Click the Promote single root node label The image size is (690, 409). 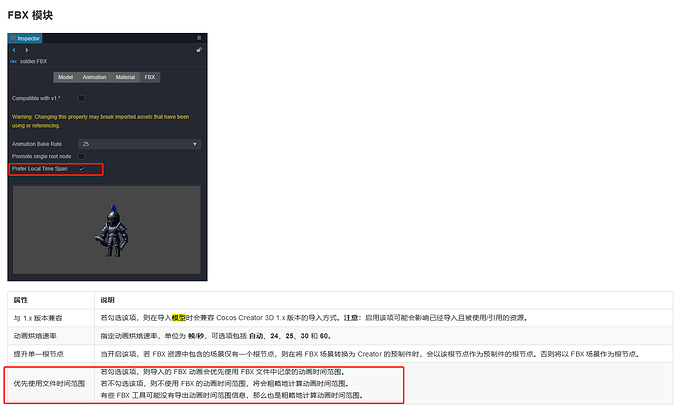[x=41, y=156]
